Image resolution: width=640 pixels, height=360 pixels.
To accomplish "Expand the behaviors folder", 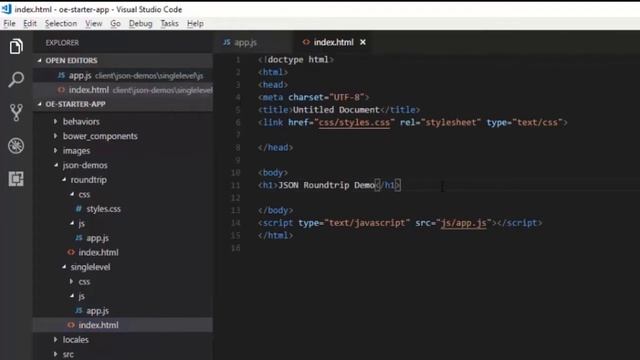I will pos(56,121).
